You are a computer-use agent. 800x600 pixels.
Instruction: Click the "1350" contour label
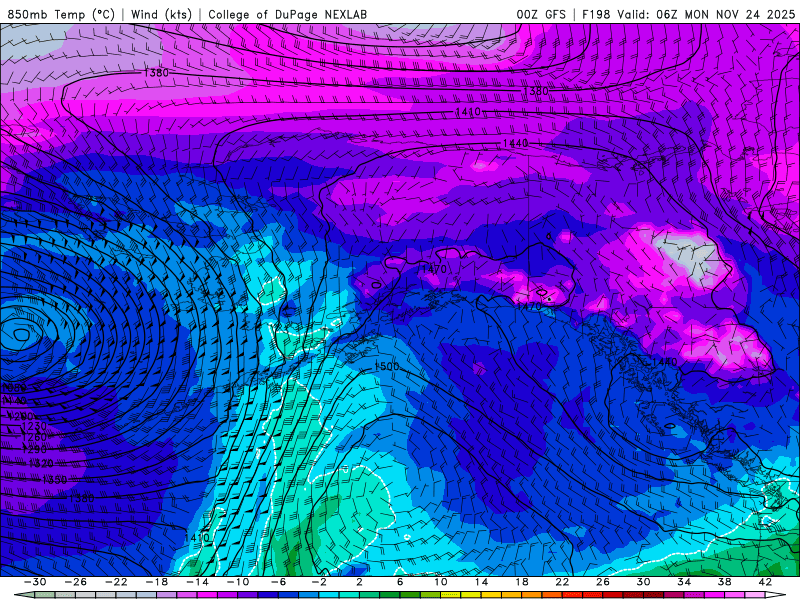(x=54, y=480)
